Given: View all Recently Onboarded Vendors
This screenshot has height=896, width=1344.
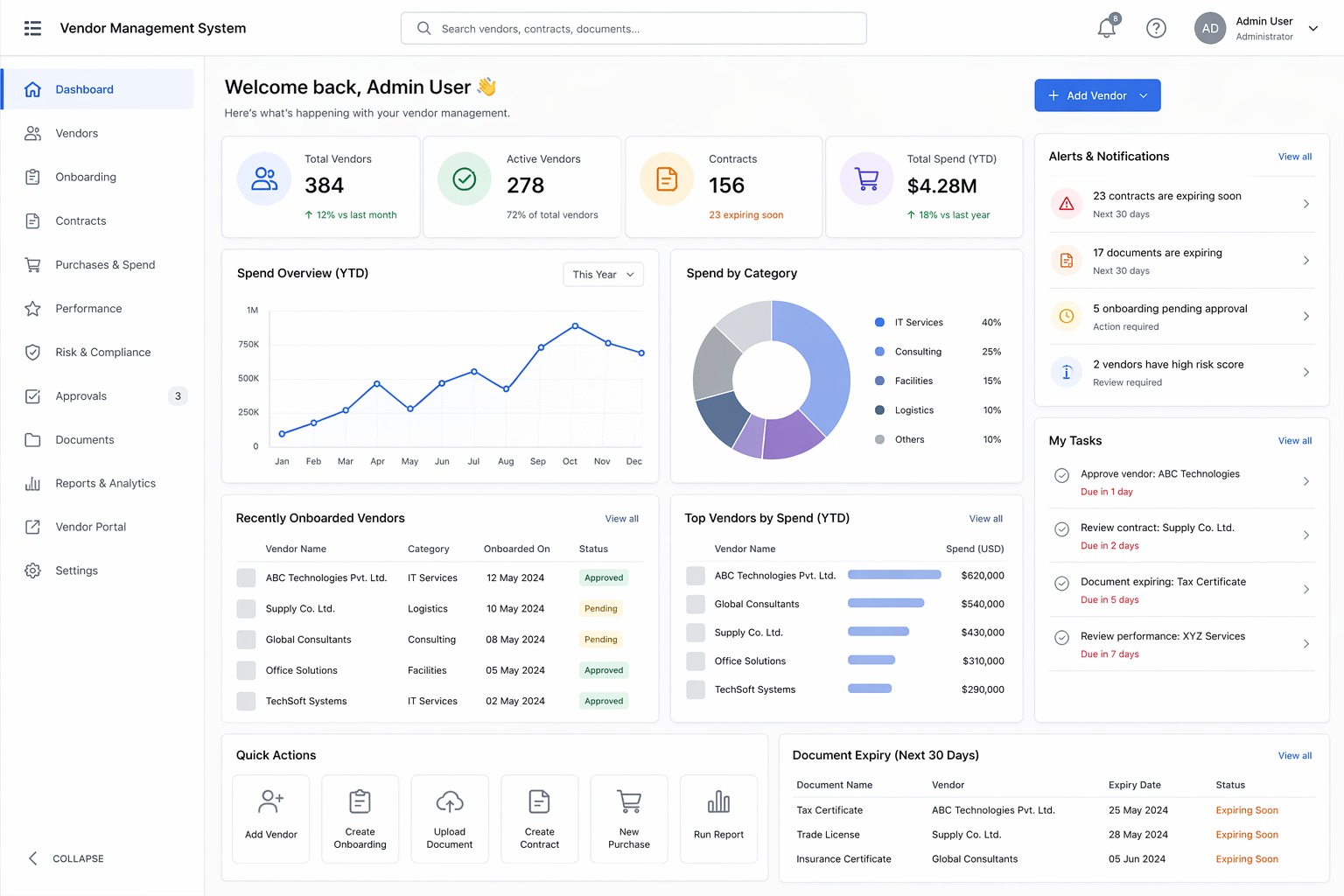Looking at the screenshot, I should tap(622, 519).
